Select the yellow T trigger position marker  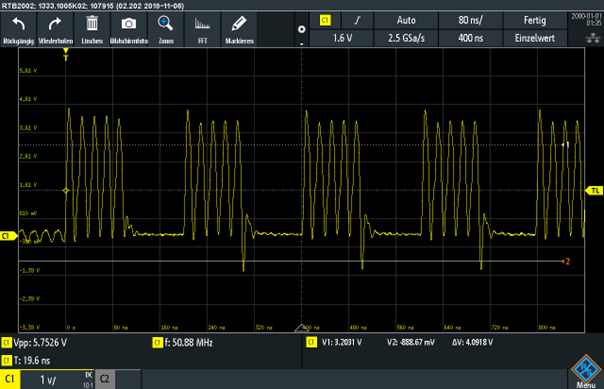coord(66,55)
